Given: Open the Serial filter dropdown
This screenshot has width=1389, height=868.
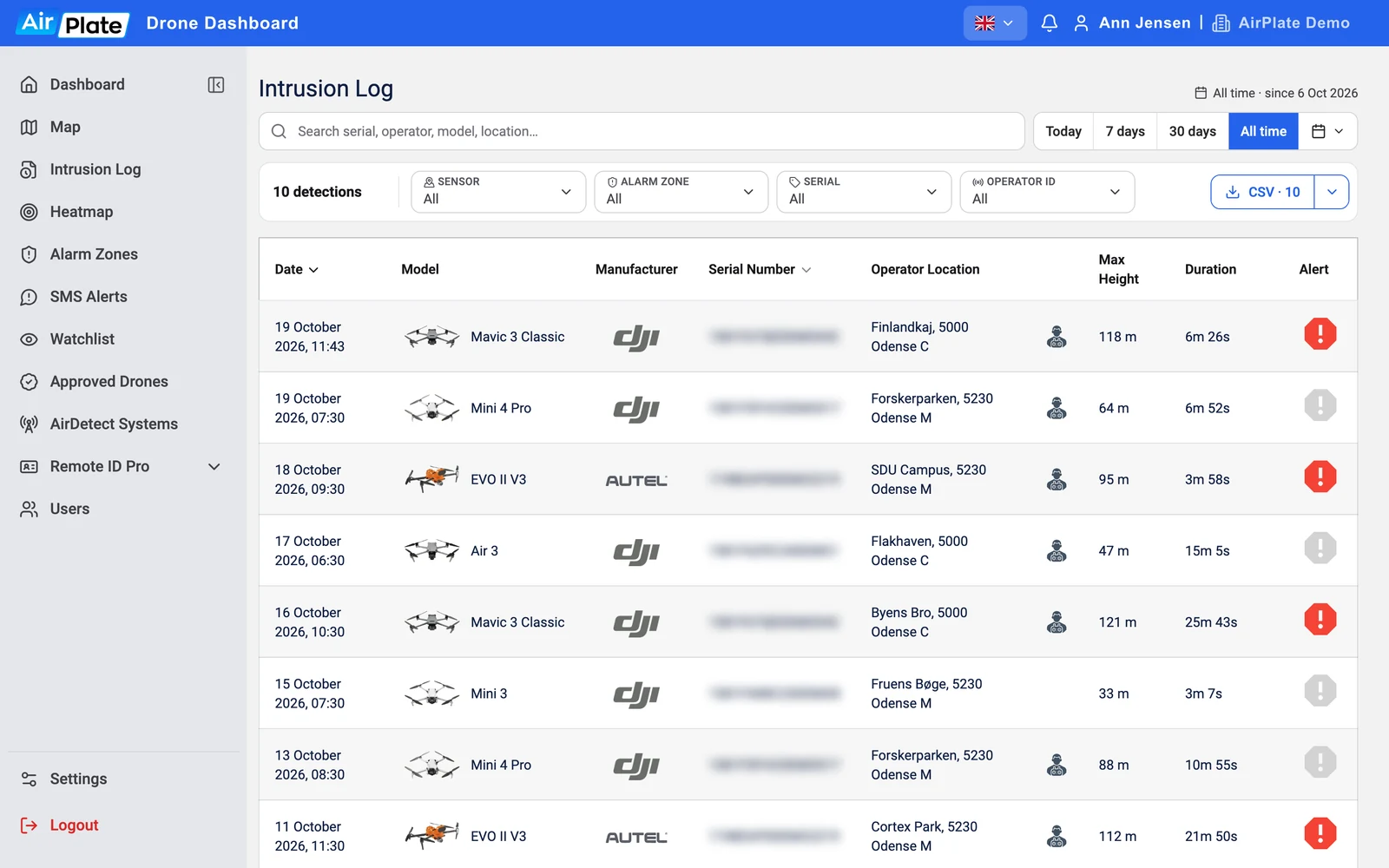Looking at the screenshot, I should tap(864, 192).
